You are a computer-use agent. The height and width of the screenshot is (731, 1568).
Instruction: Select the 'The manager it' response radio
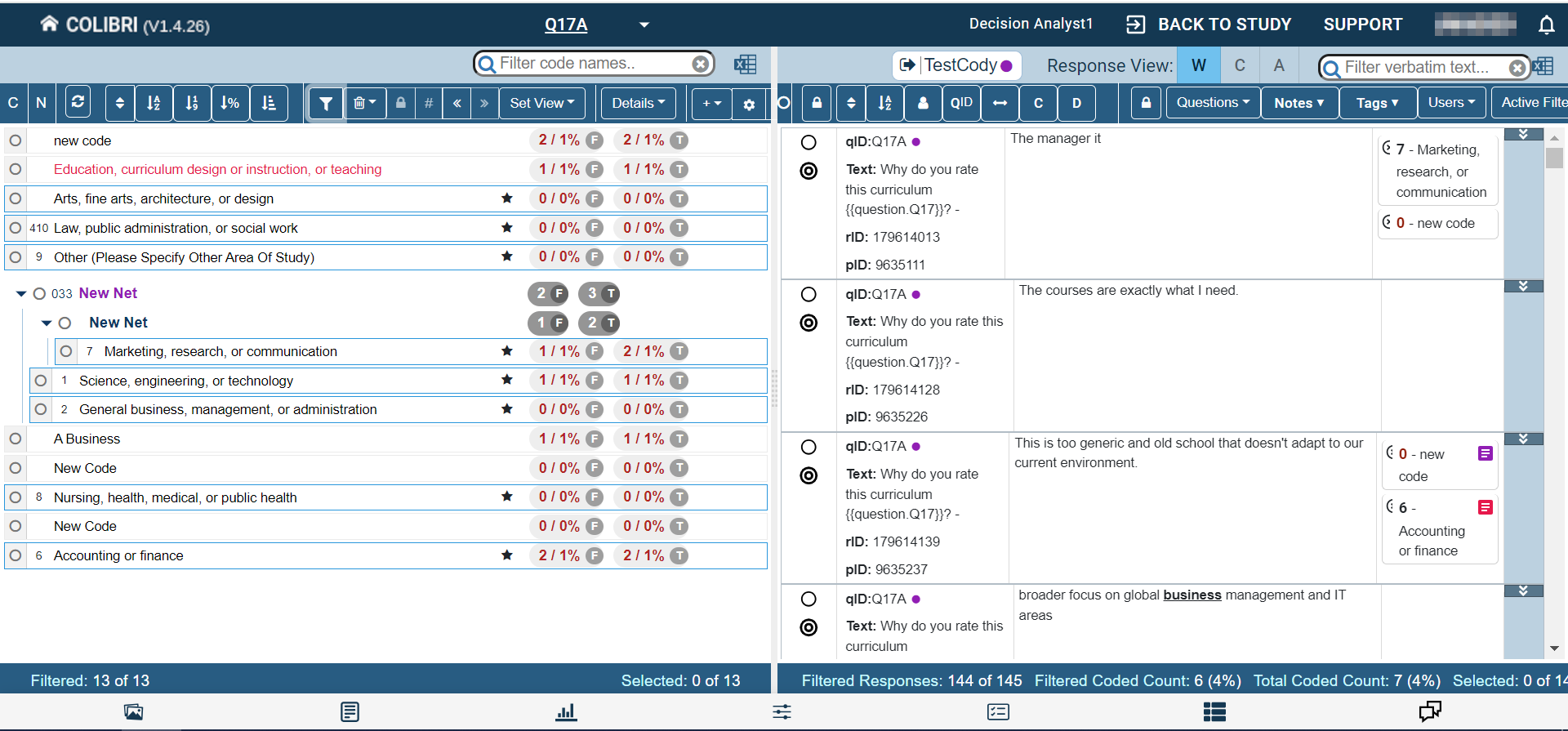[808, 142]
